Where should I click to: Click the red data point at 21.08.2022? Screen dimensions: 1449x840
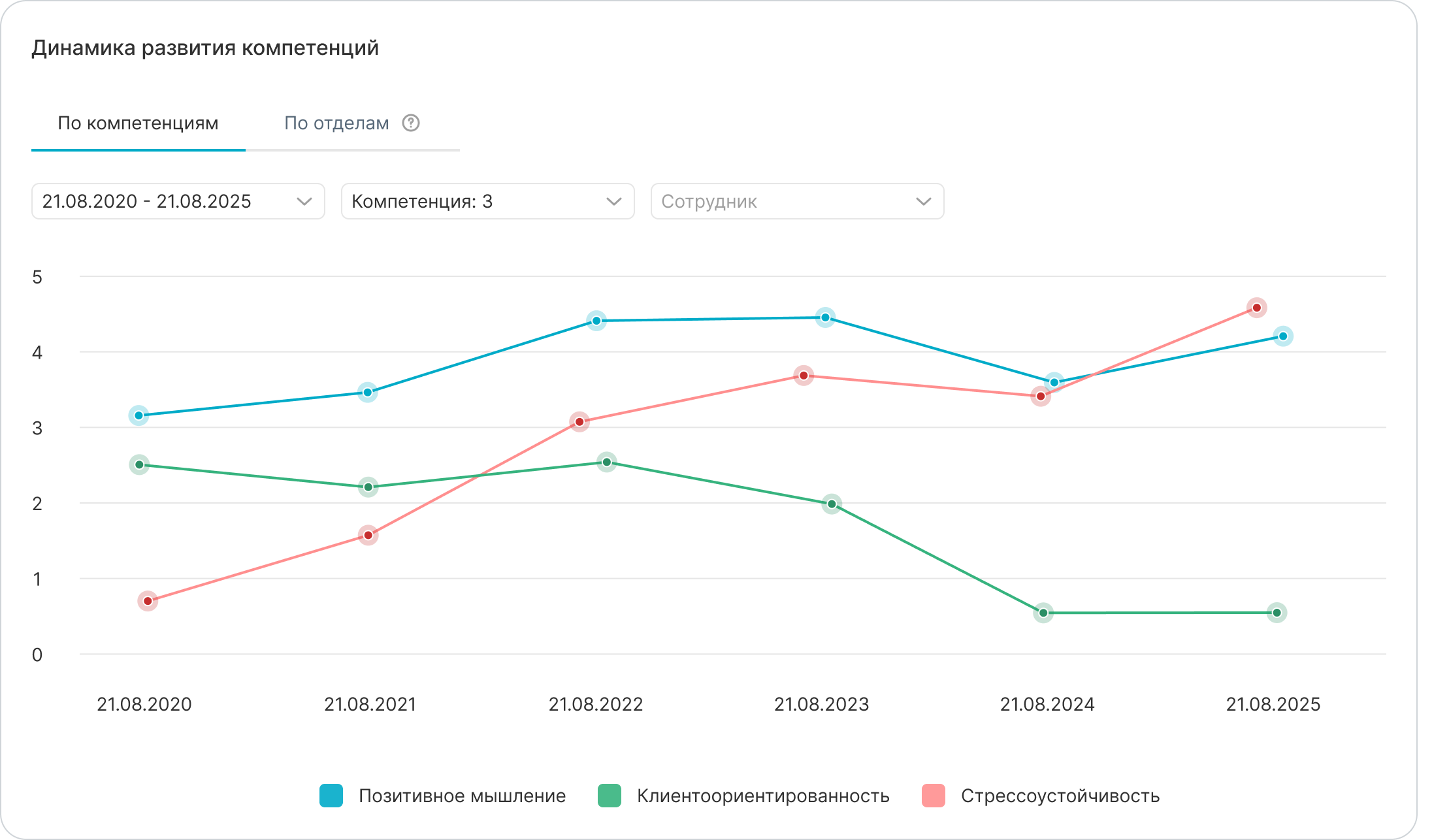coord(579,422)
